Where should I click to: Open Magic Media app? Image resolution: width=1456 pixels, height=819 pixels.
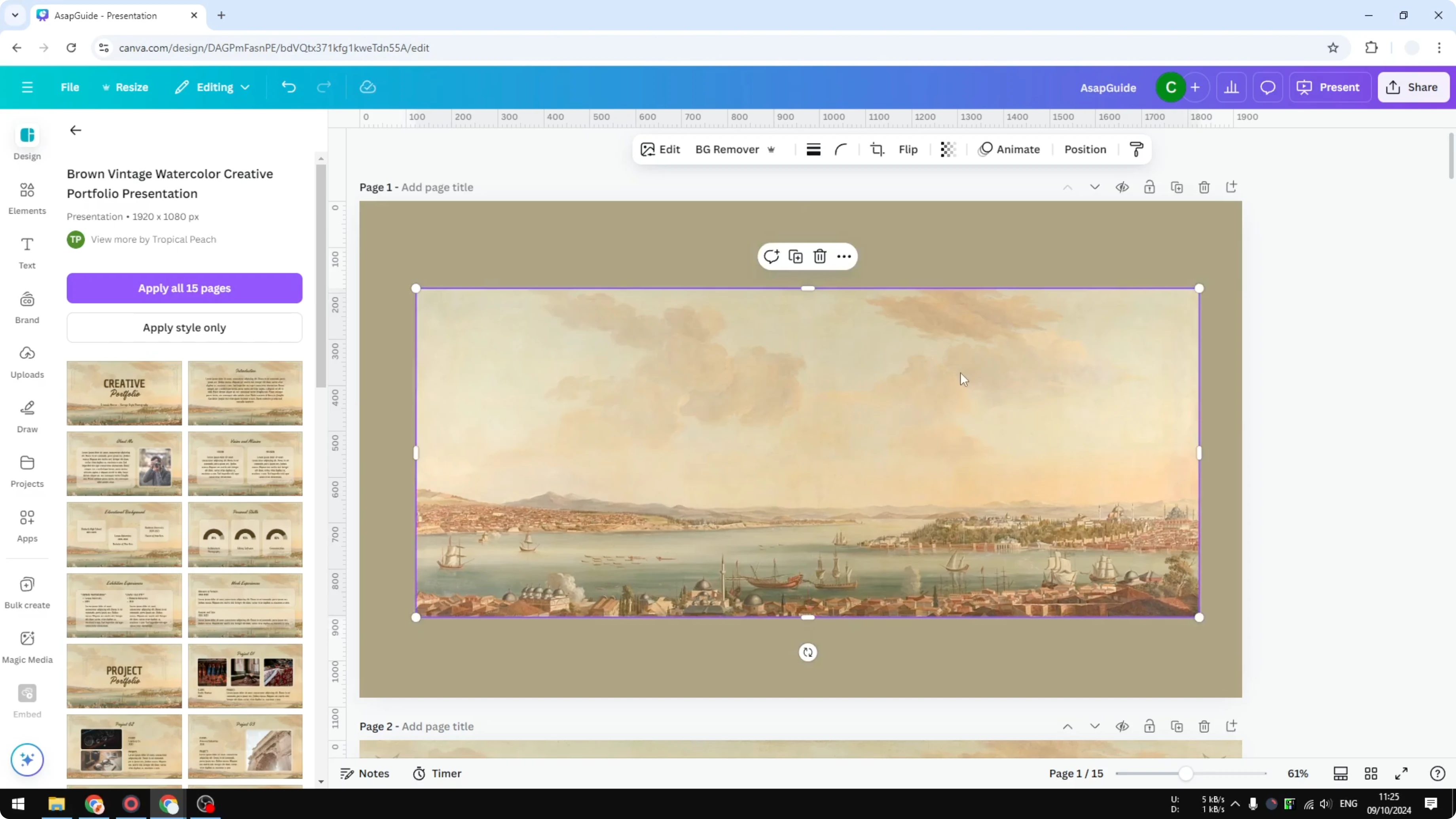click(27, 647)
